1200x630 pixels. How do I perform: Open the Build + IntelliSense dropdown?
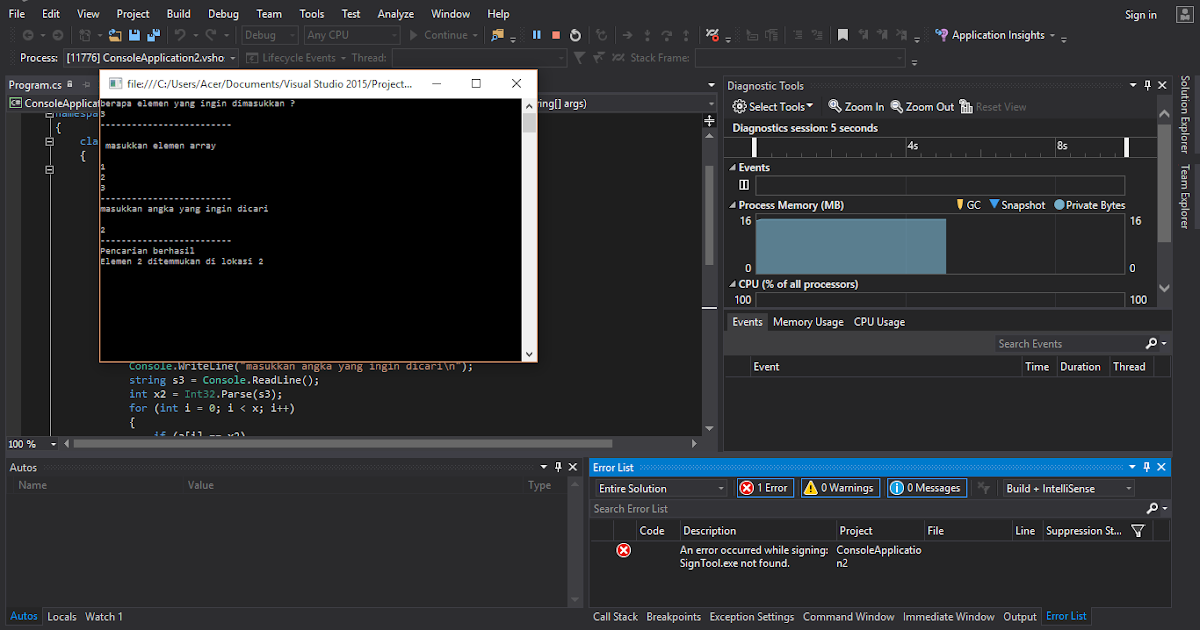coord(1068,488)
